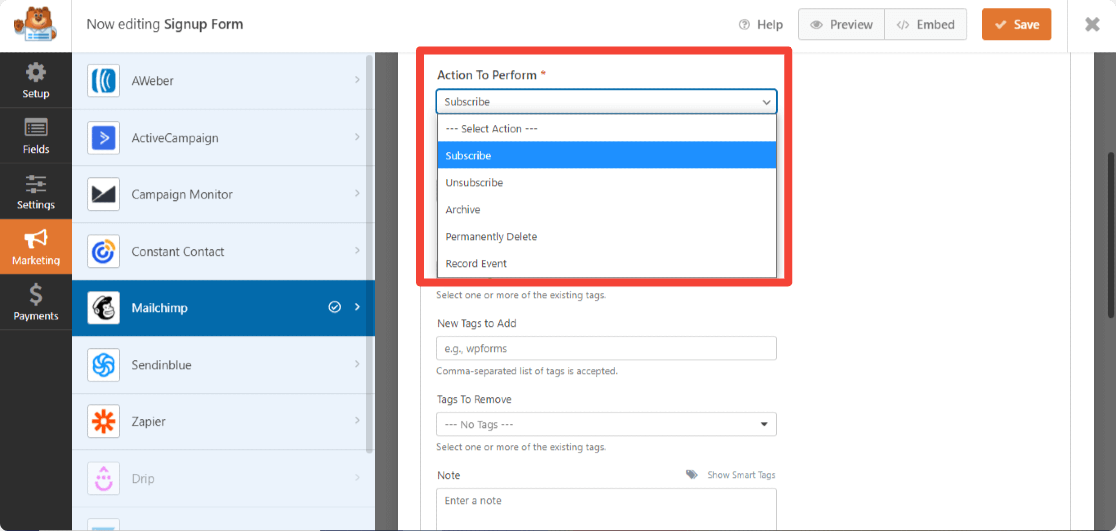Viewport: 1116px width, 531px height.
Task: Click the page vertical scrollbar
Action: (x=1110, y=235)
